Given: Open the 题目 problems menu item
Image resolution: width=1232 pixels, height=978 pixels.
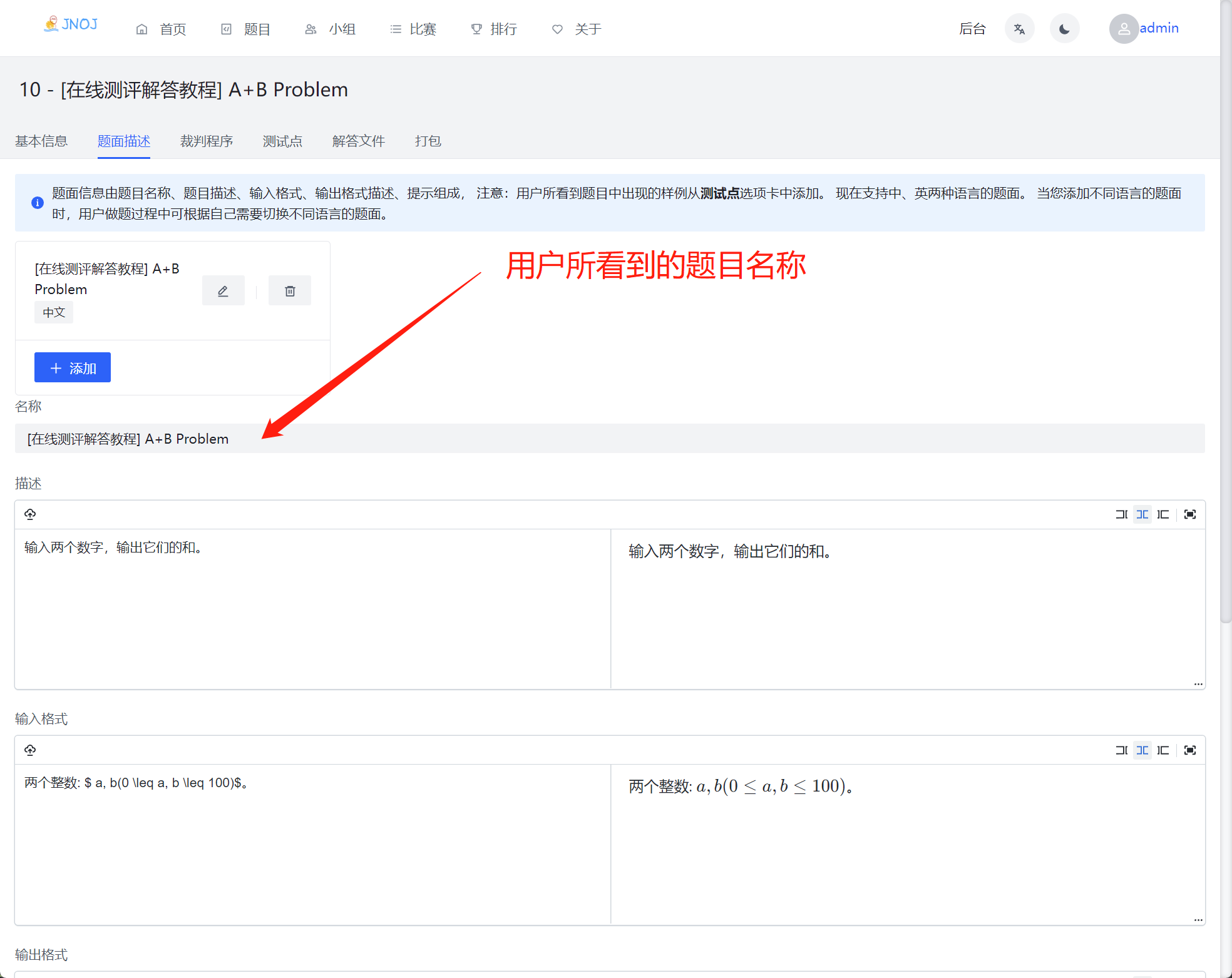Looking at the screenshot, I should (x=245, y=29).
